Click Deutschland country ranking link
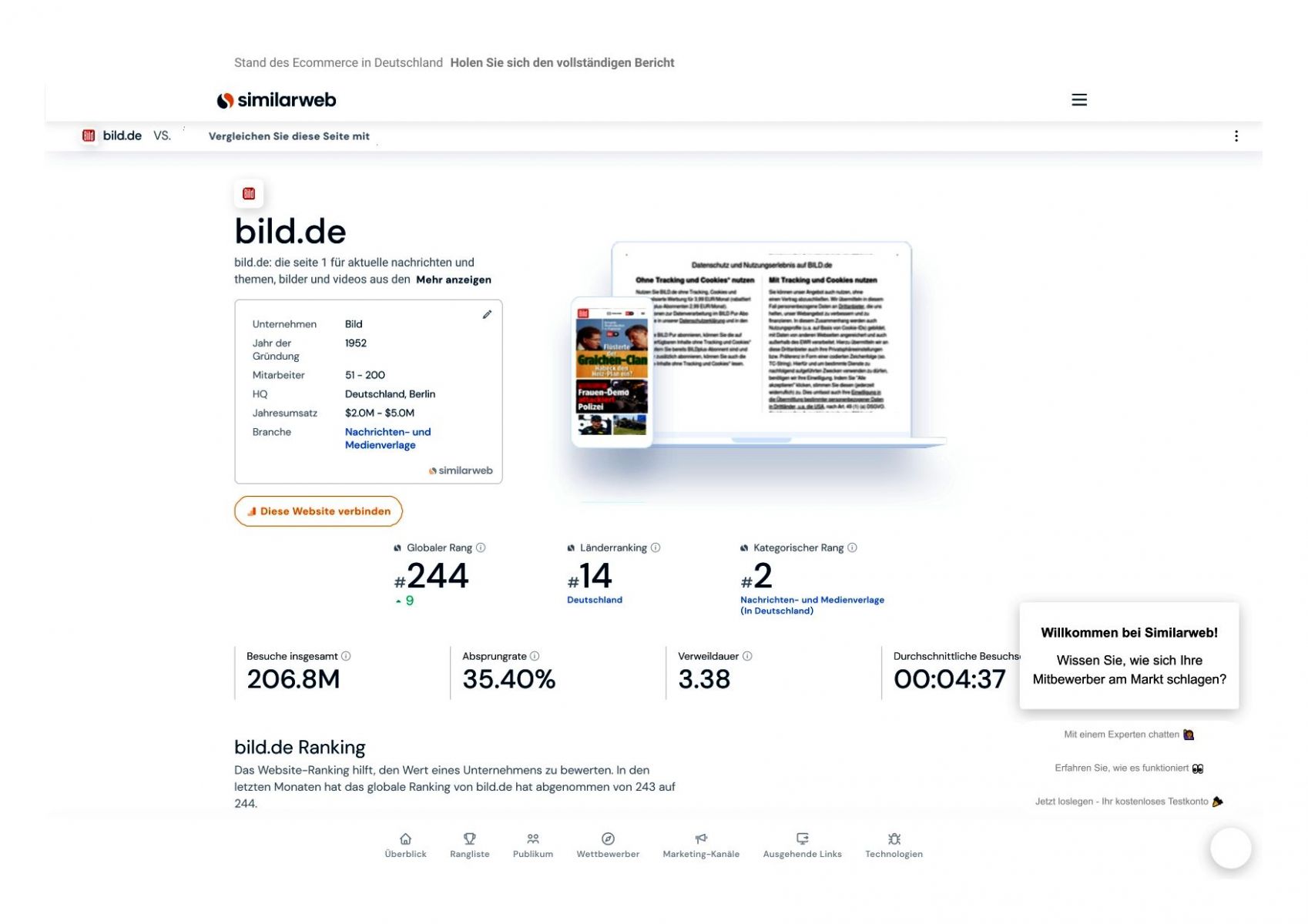The image size is (1308, 924). click(x=595, y=600)
